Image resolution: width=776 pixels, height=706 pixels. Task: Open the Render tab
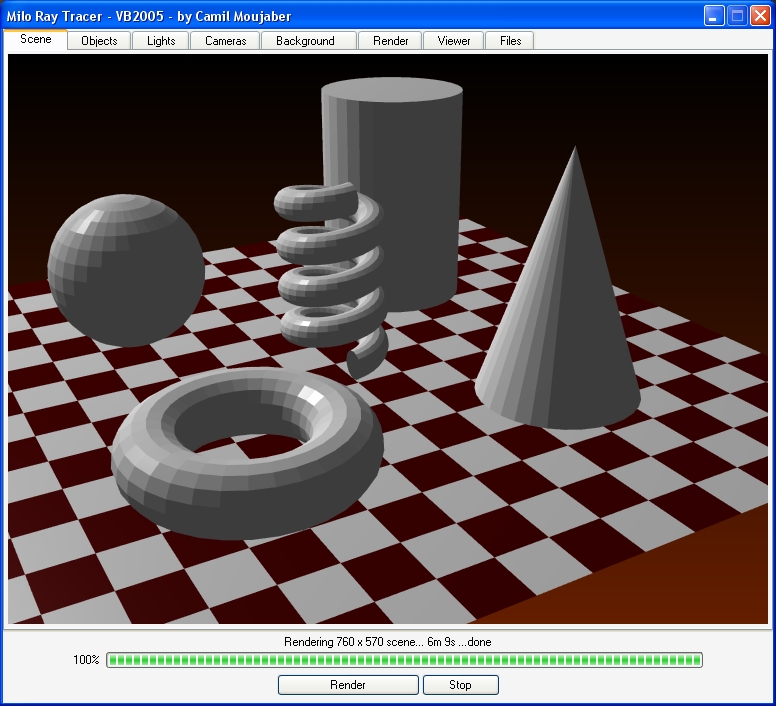pos(390,41)
